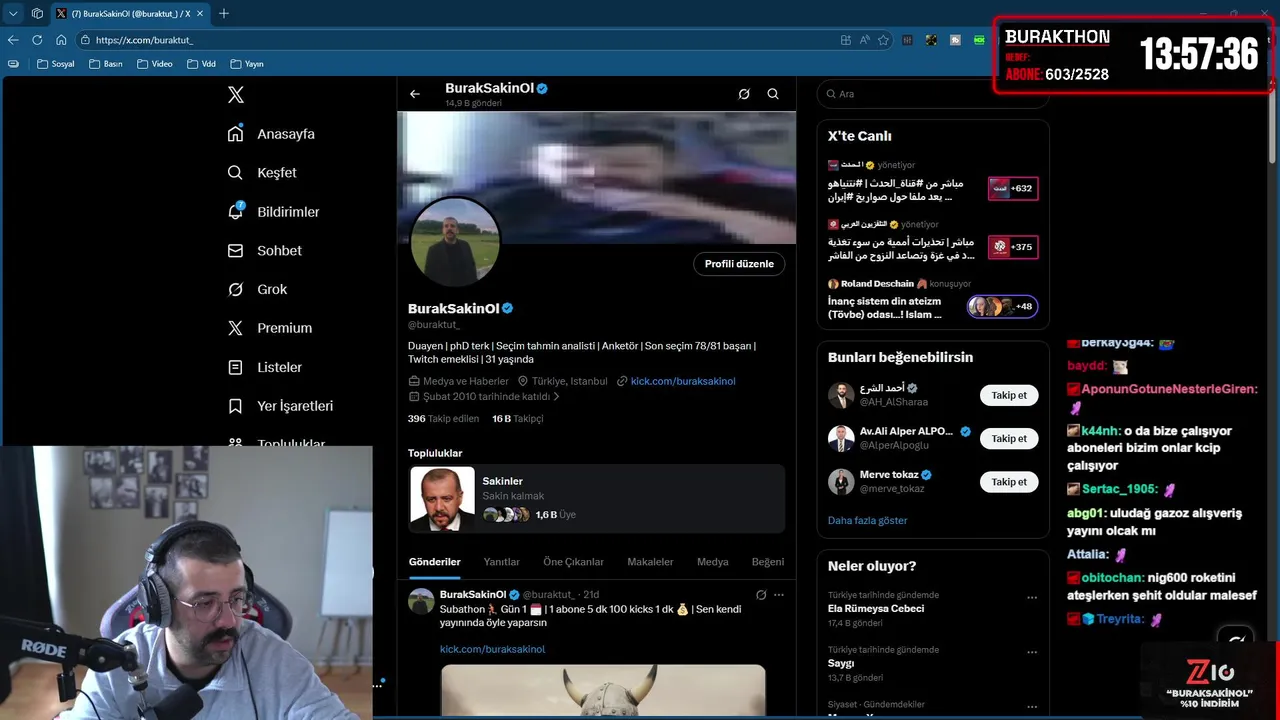
Task: Open the Video bookmarks folder
Action: click(x=155, y=64)
